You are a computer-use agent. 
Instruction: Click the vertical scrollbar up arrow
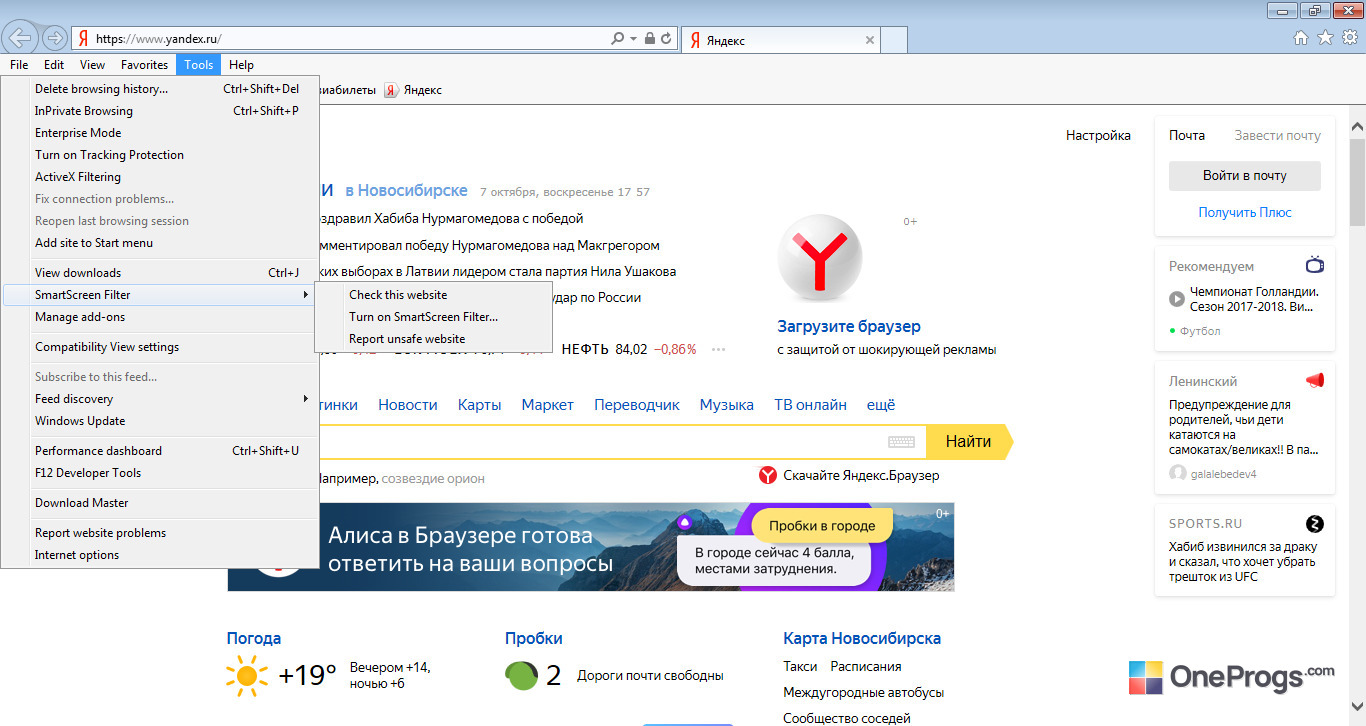[x=1357, y=127]
